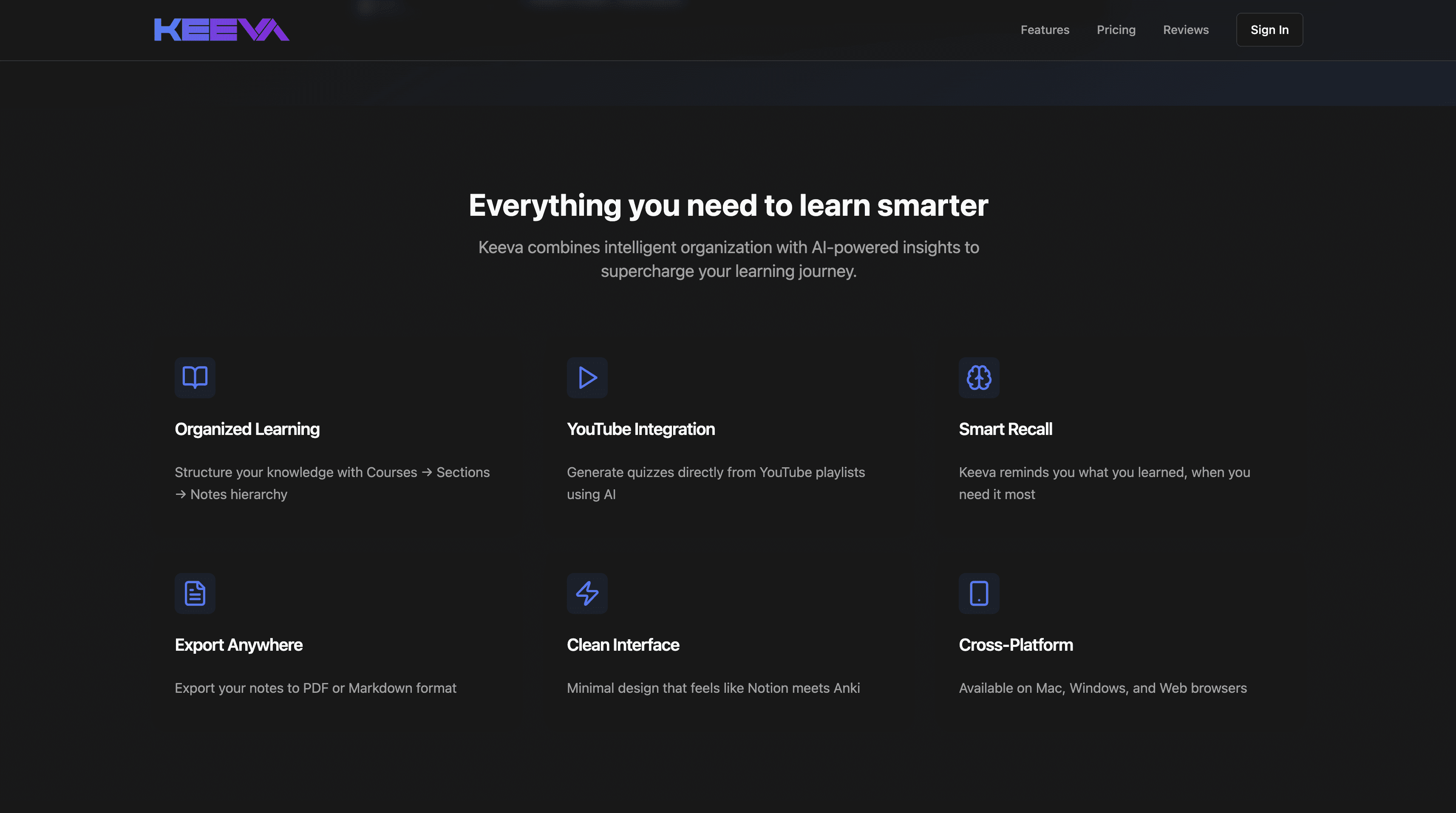Screen dimensions: 1456x813
Task: Click the document file icon
Action: click(195, 593)
